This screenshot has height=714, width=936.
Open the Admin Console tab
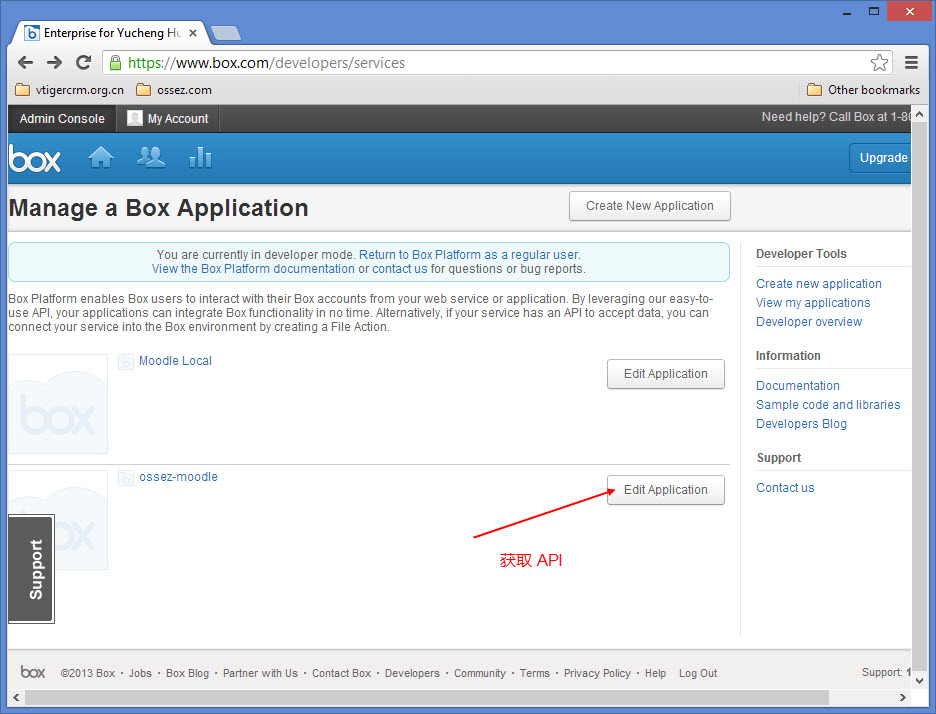[x=62, y=119]
